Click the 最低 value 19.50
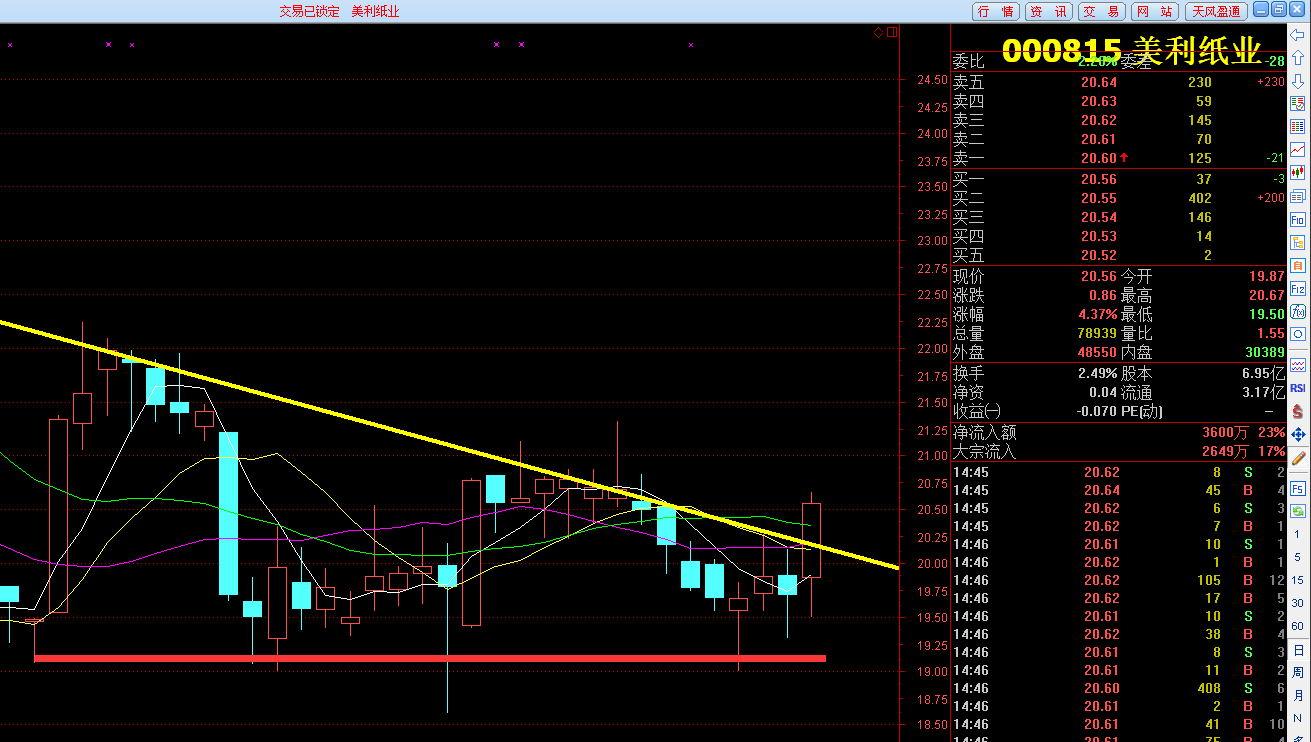The width and height of the screenshot is (1311, 742). coord(1266,314)
